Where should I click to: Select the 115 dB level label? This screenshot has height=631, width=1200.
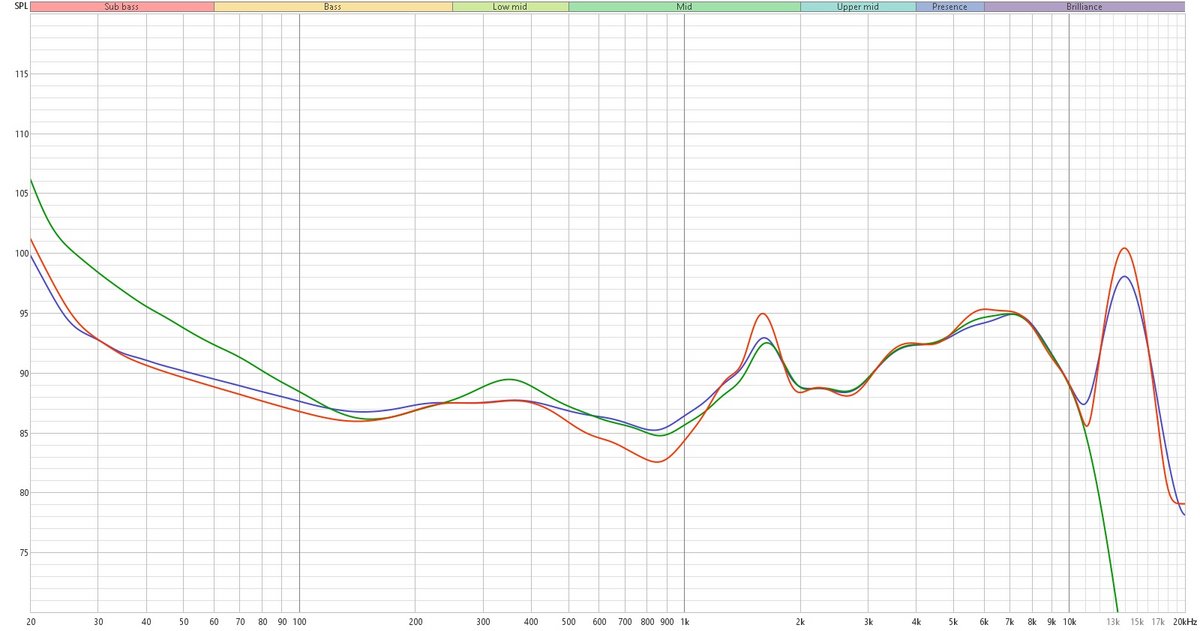coord(17,75)
